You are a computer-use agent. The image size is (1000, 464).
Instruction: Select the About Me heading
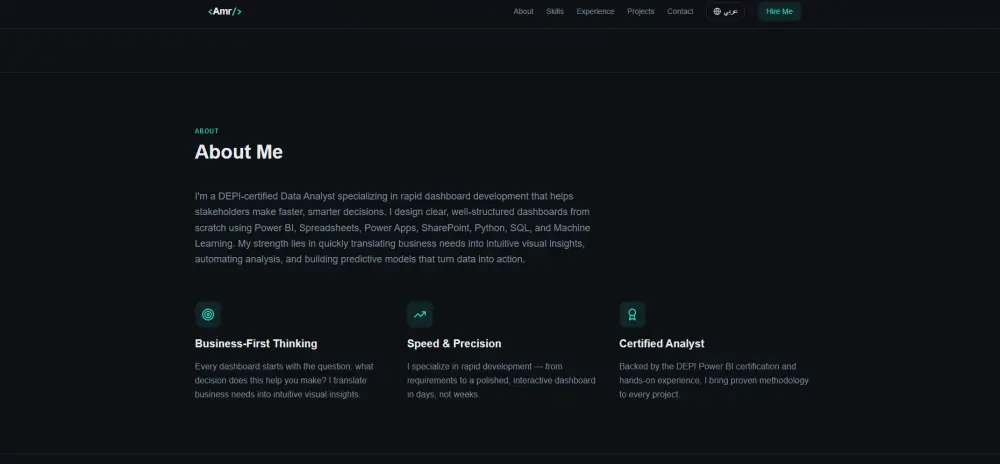click(x=239, y=152)
